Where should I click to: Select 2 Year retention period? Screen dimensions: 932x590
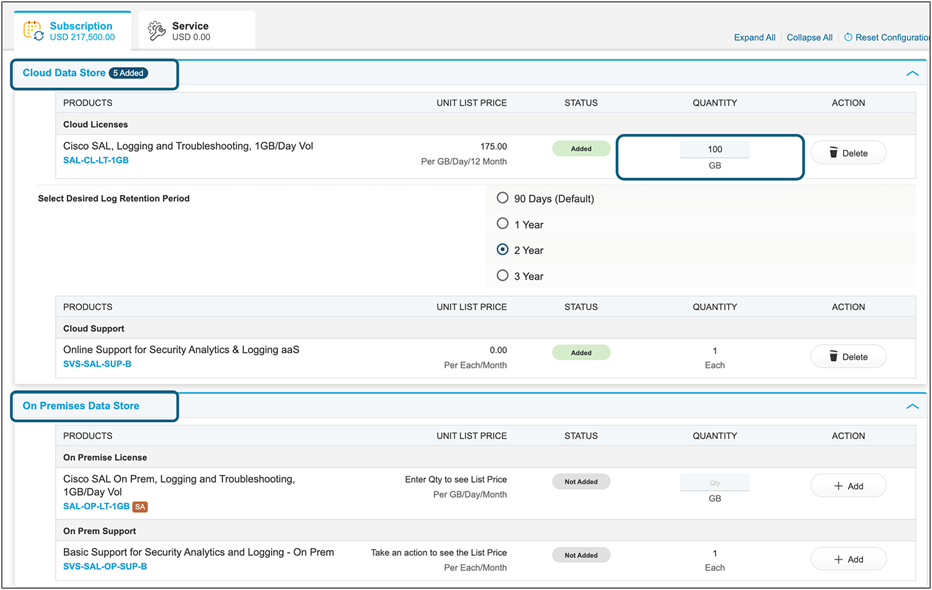coord(503,250)
